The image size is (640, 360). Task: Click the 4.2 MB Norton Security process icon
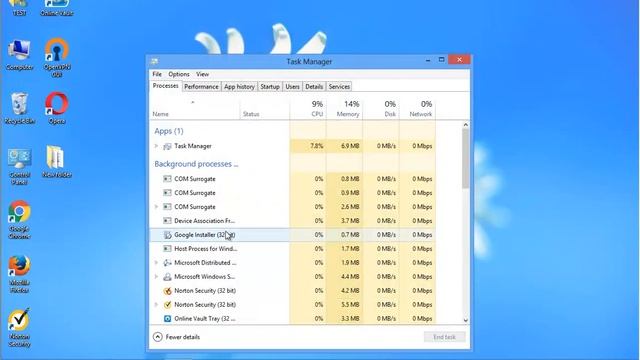[167, 291]
